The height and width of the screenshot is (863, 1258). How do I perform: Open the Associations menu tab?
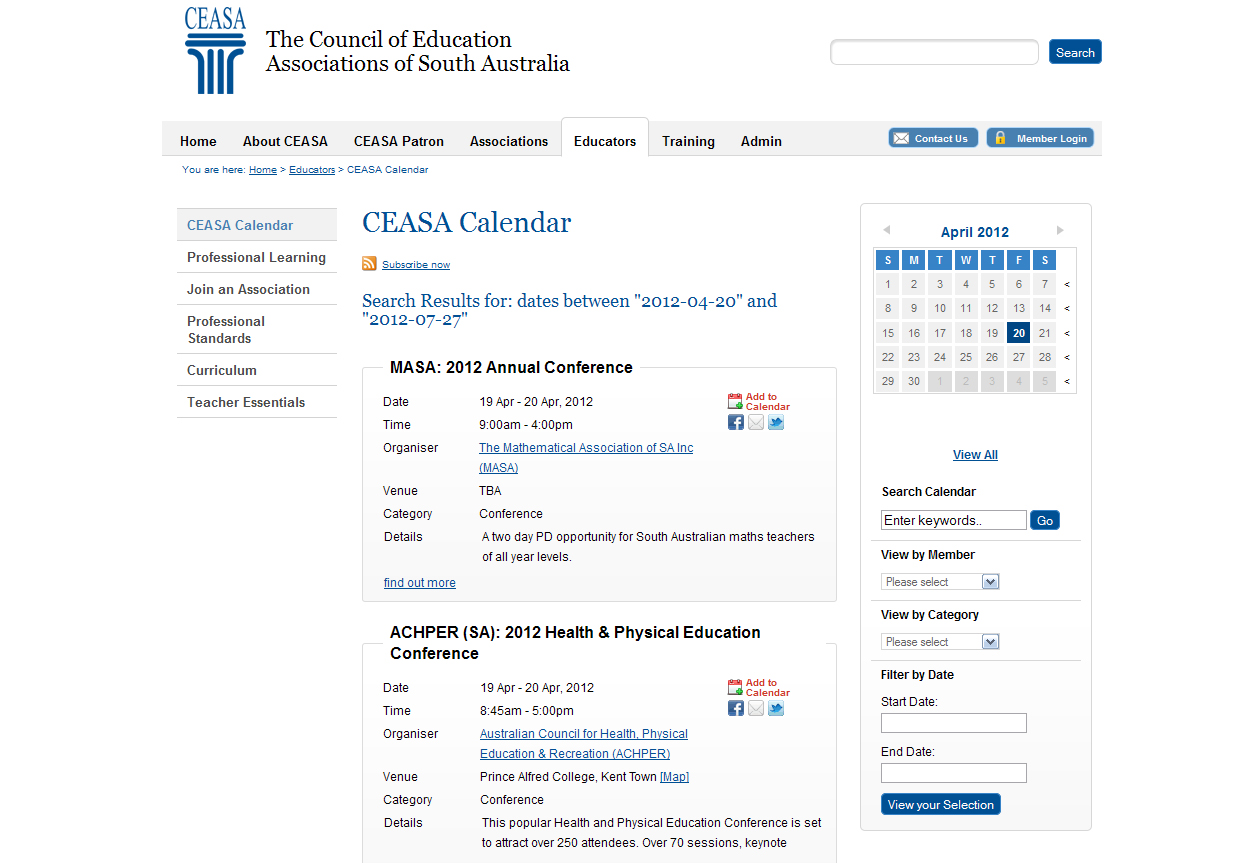509,141
